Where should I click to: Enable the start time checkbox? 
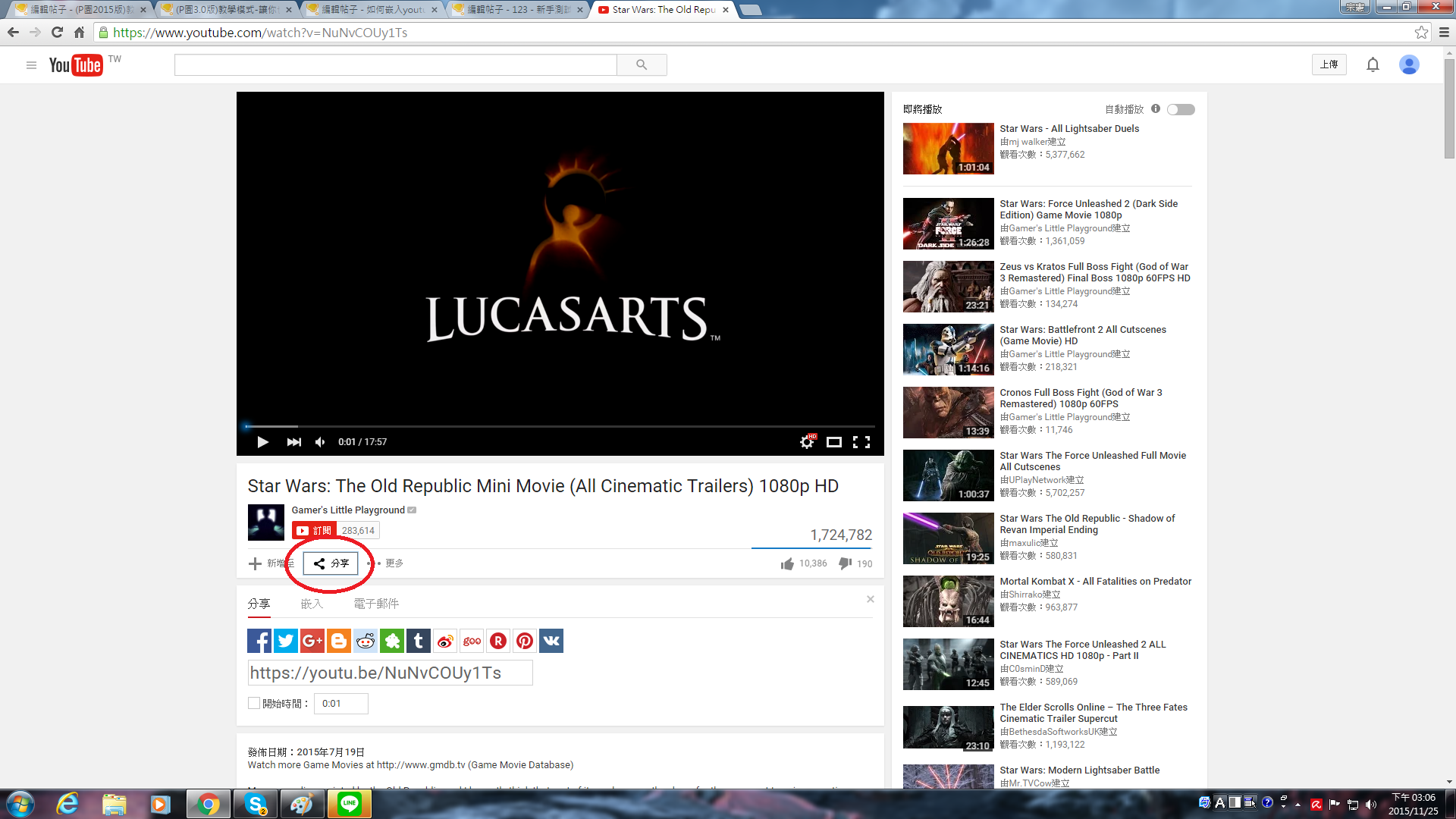pyautogui.click(x=254, y=703)
